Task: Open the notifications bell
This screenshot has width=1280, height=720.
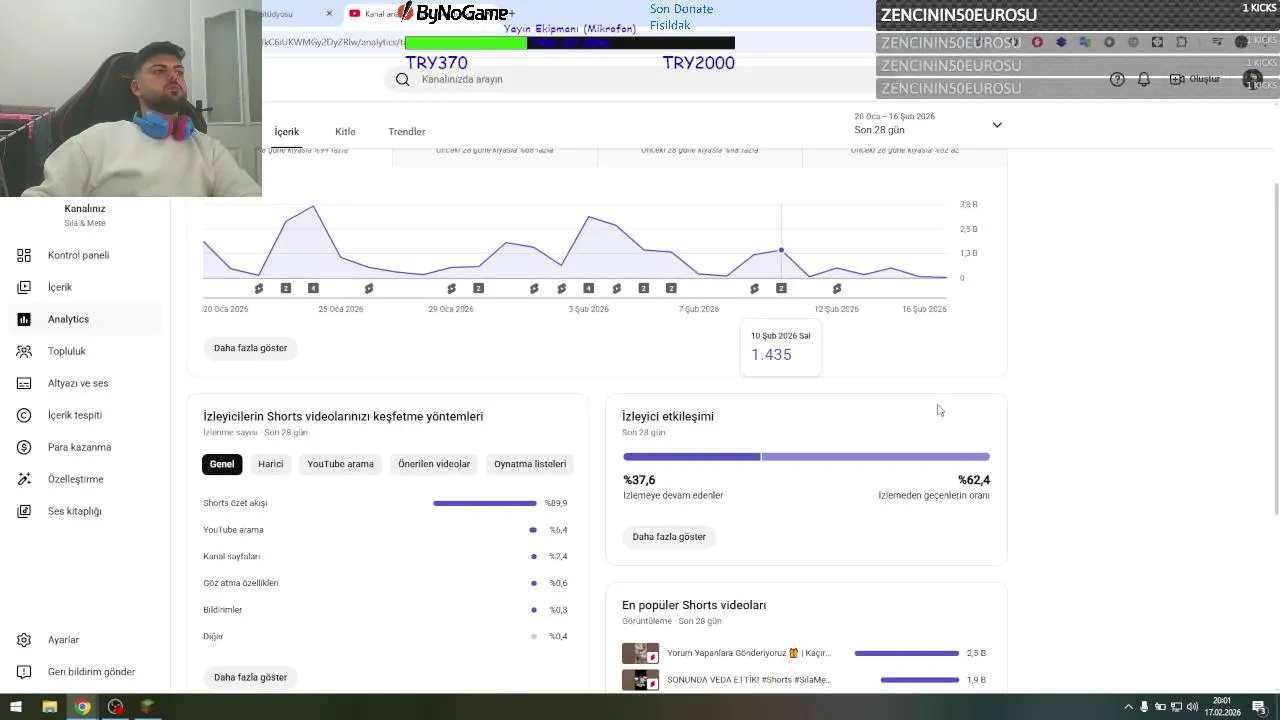Action: tap(1144, 79)
